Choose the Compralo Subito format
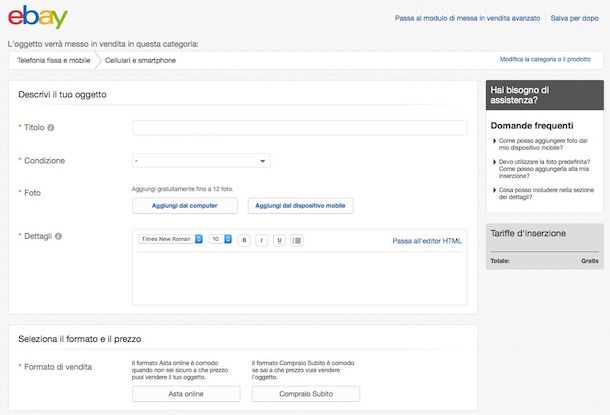610x415 pixels. tap(306, 394)
